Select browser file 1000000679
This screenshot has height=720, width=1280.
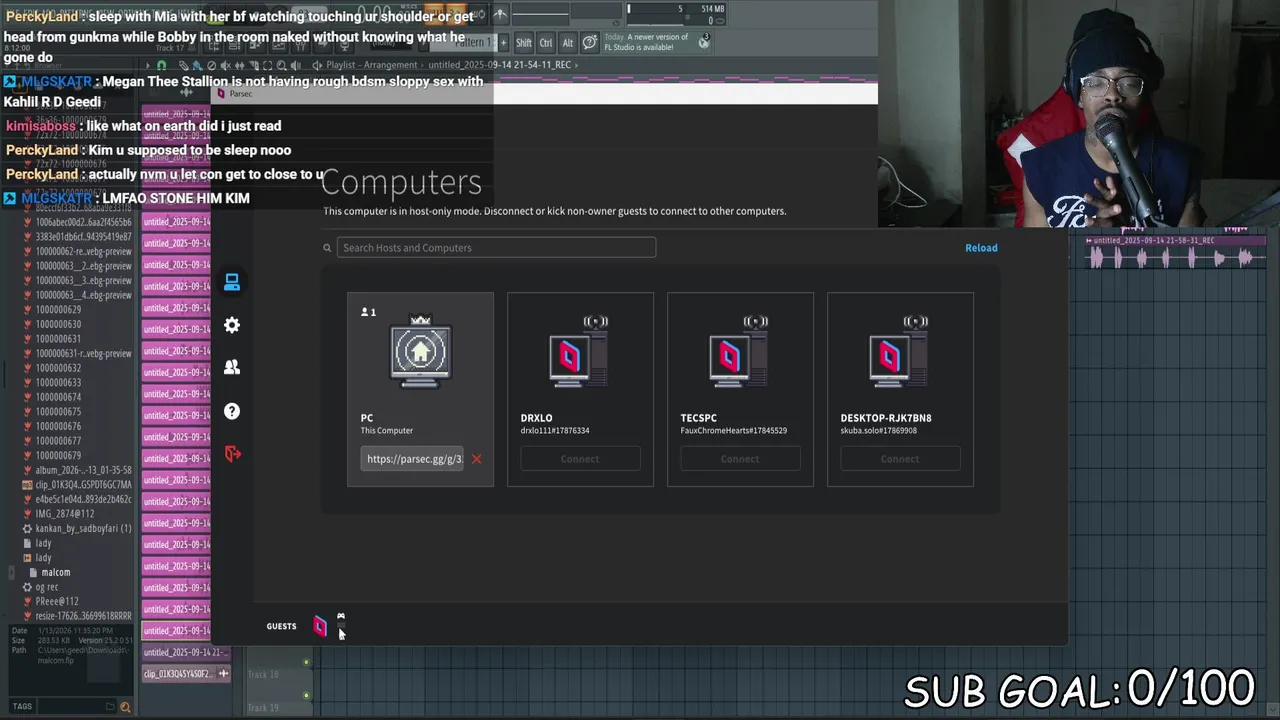pos(58,456)
